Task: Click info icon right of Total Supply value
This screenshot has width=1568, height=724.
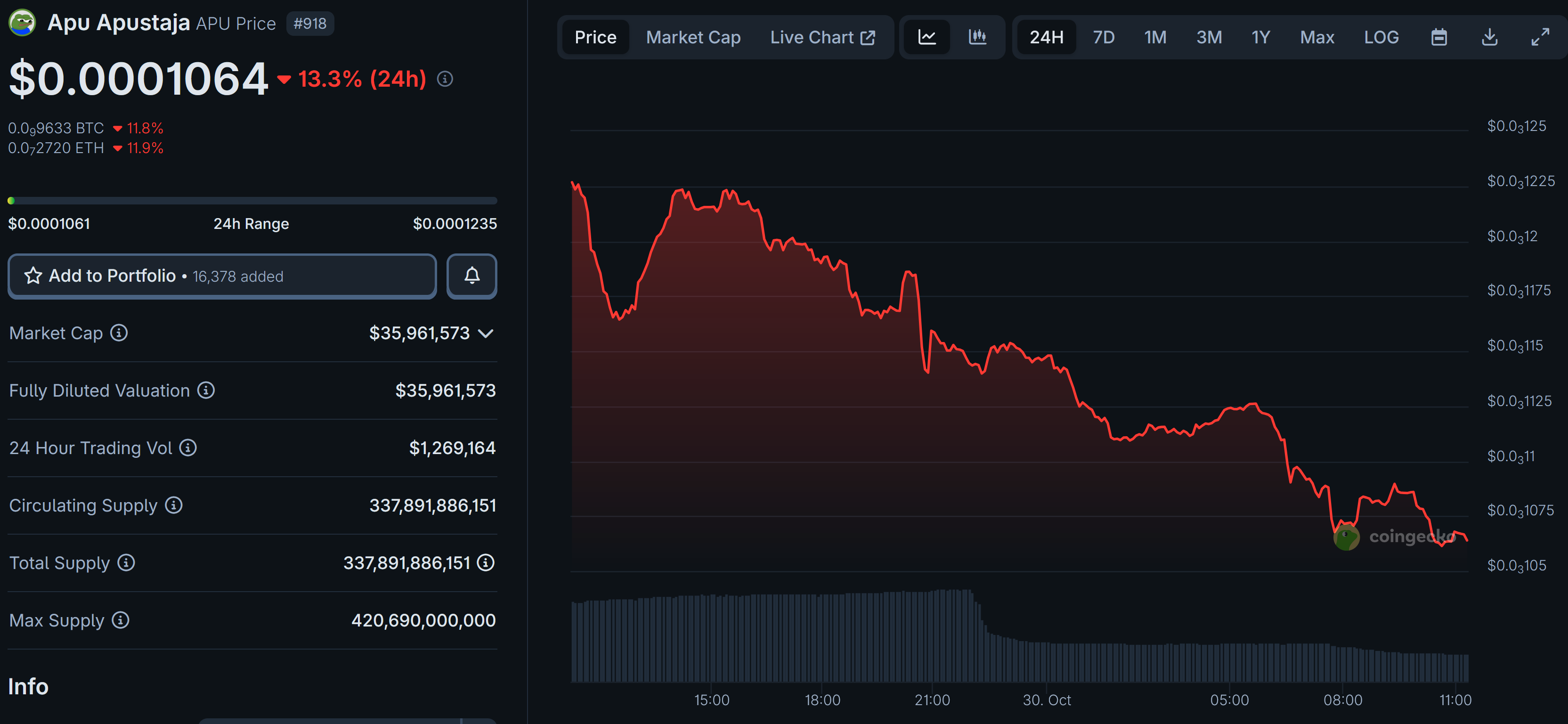Action: click(486, 562)
